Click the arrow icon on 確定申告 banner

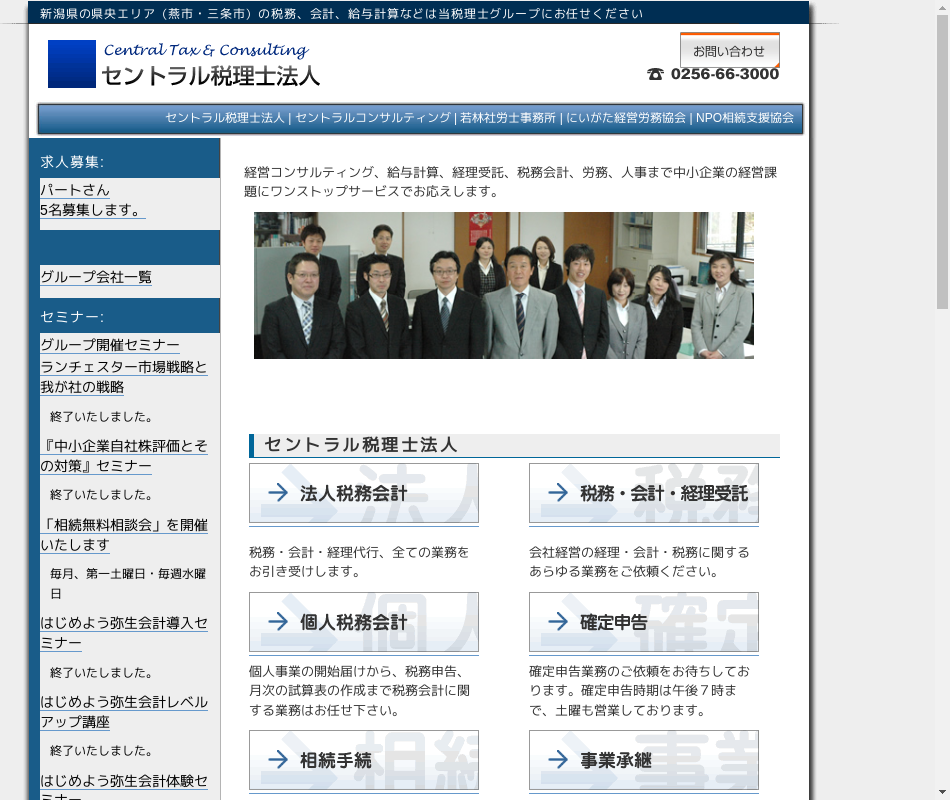[x=558, y=622]
